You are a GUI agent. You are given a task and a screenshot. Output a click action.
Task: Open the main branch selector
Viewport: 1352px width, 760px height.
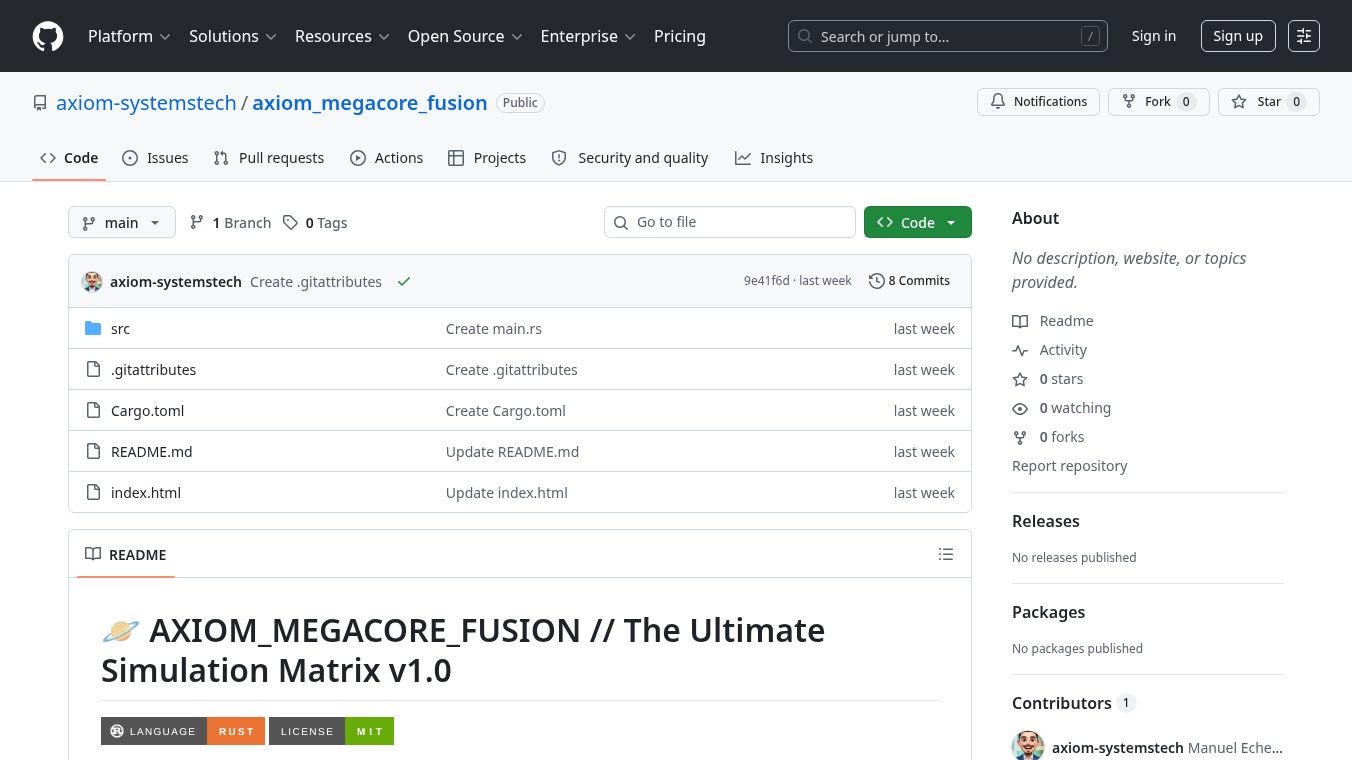pyautogui.click(x=122, y=222)
